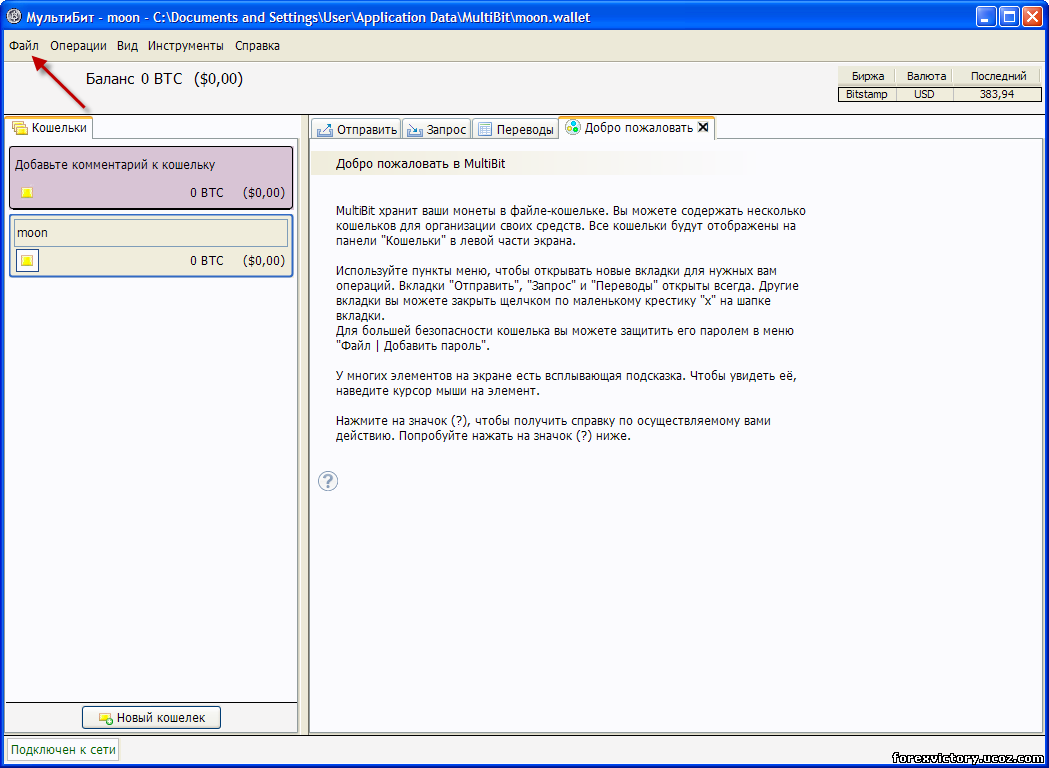Click the USD currency cell
The width and height of the screenshot is (1049, 768).
(x=925, y=94)
